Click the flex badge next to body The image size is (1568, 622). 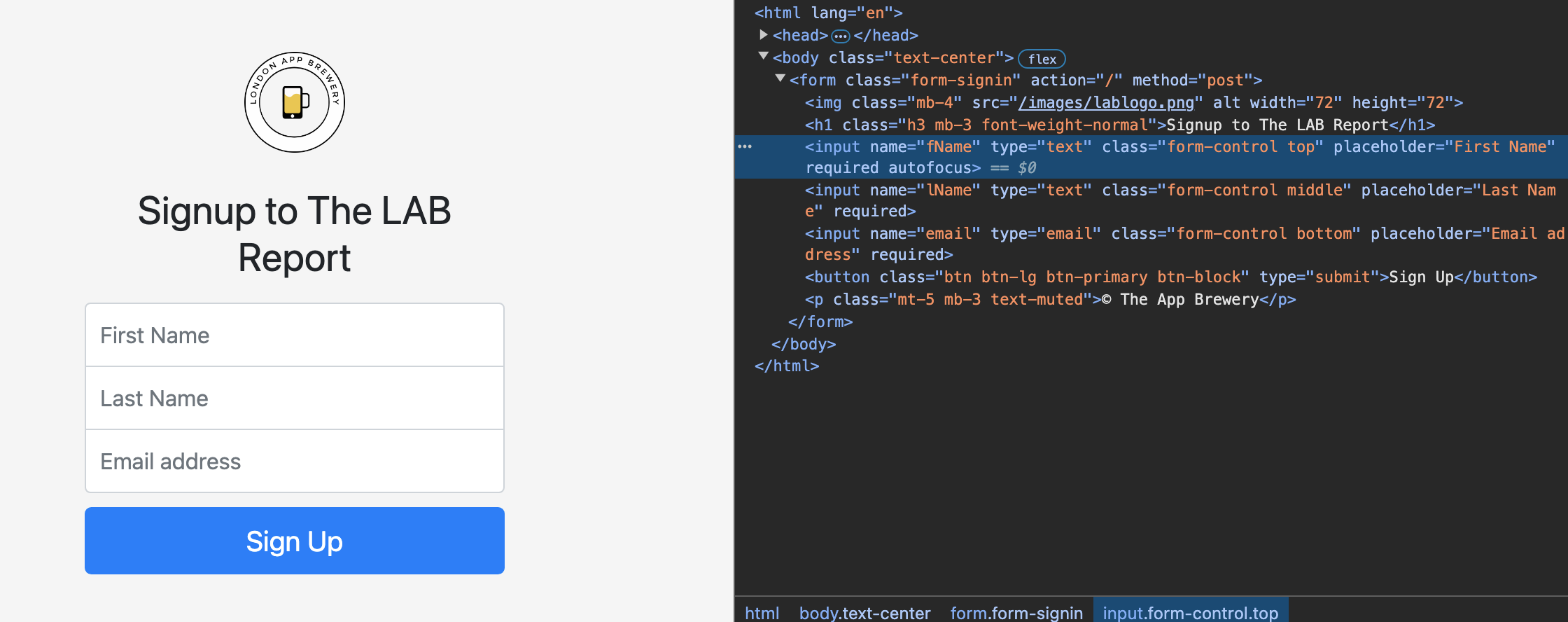[1042, 59]
